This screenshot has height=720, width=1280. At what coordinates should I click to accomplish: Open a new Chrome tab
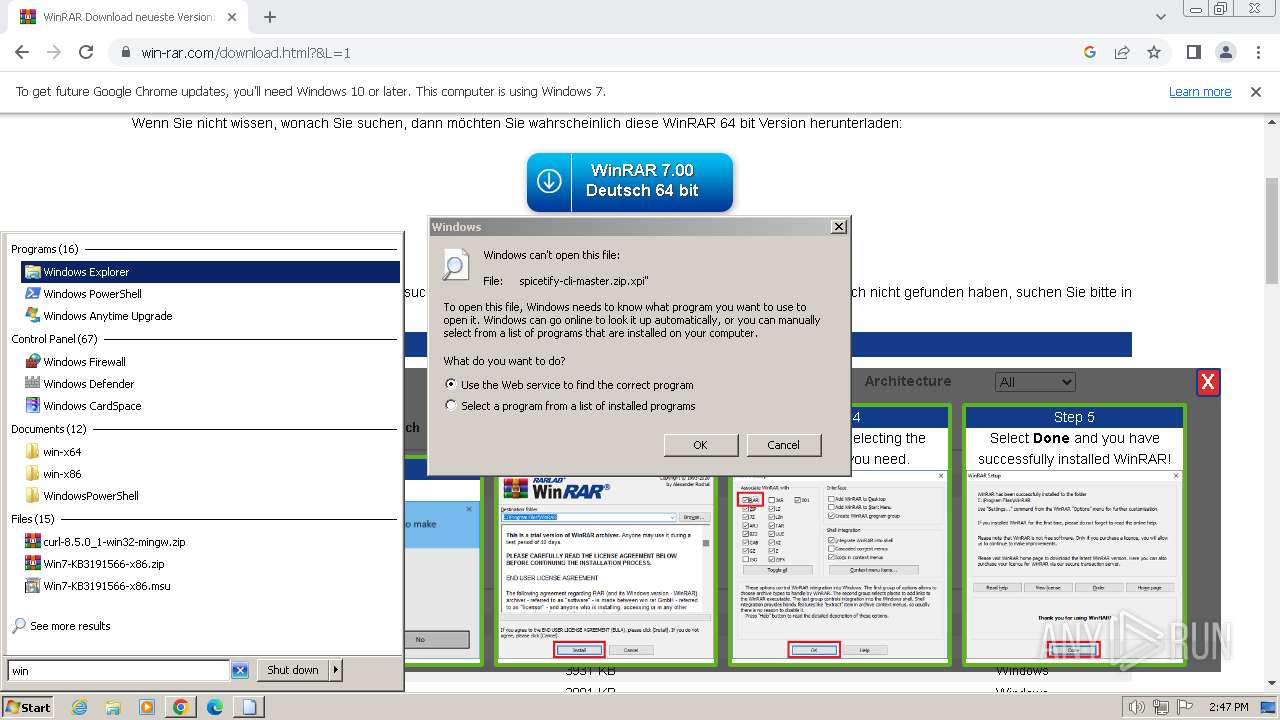click(269, 17)
